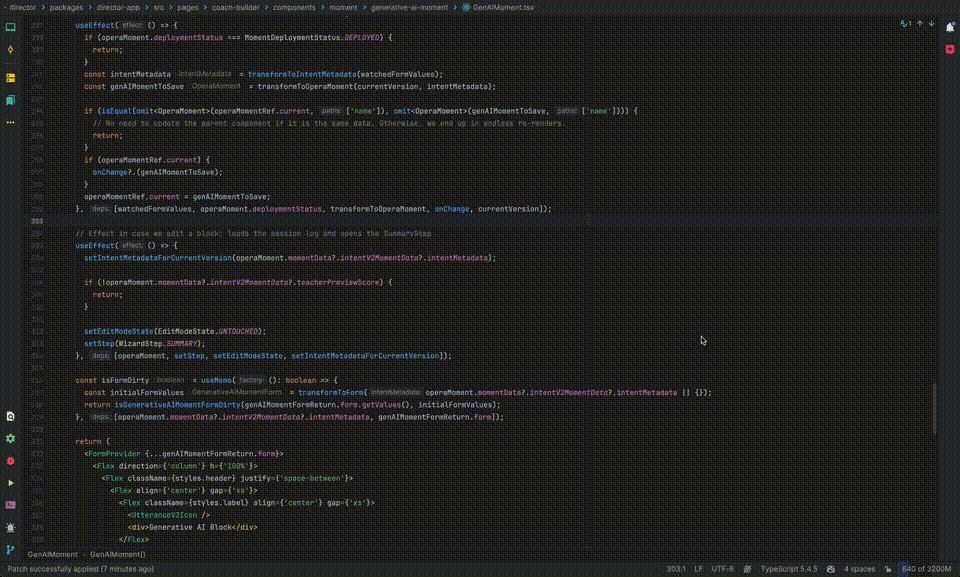Select the coach-builder breadcrumb item
960x577 pixels.
pos(236,7)
